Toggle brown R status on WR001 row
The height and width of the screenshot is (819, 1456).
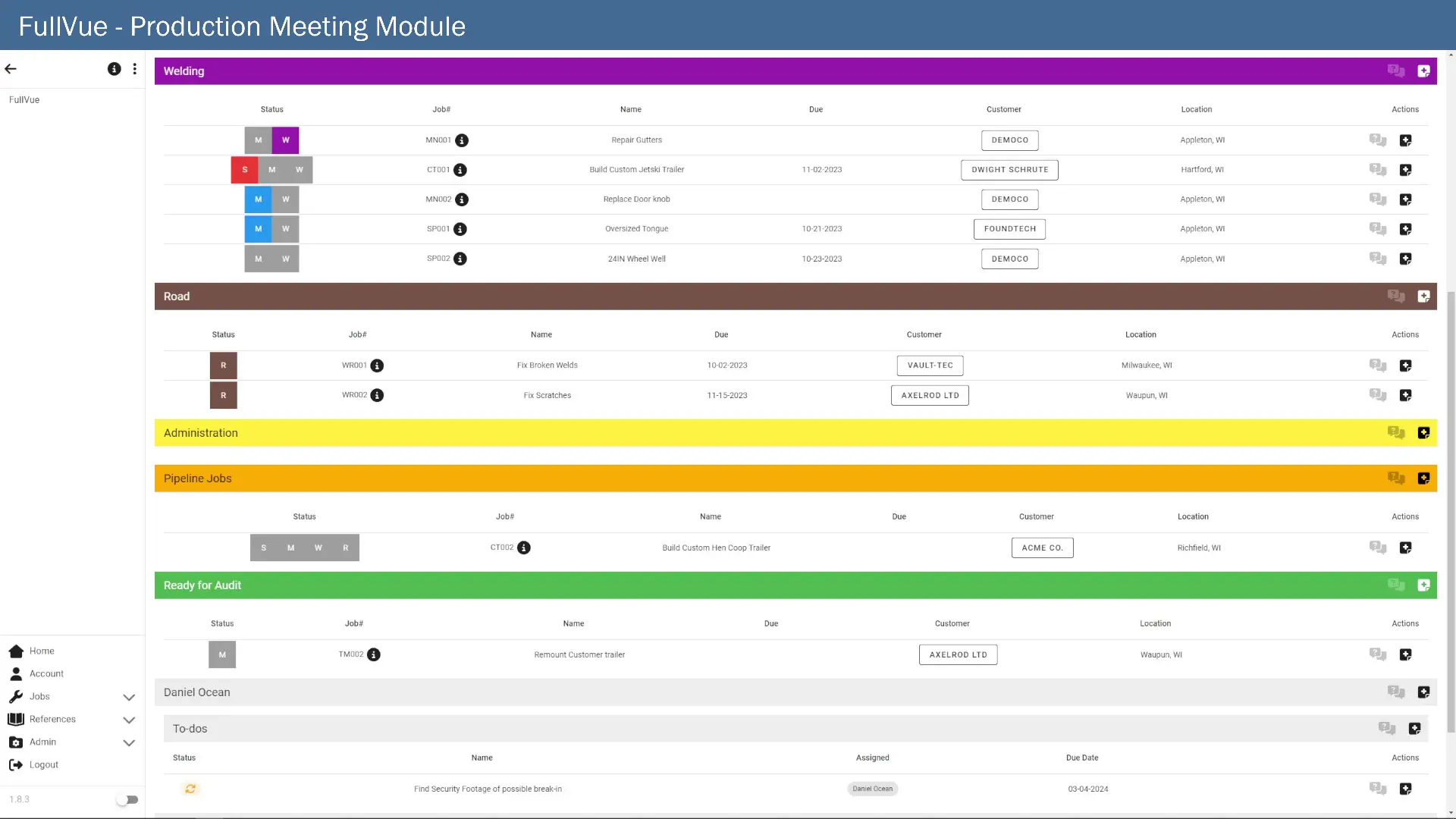[x=224, y=366]
